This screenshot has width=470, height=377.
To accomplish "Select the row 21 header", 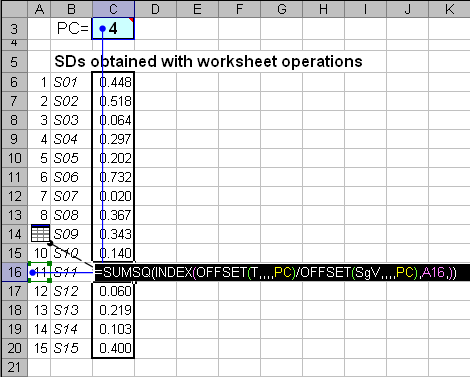I will [14, 367].
